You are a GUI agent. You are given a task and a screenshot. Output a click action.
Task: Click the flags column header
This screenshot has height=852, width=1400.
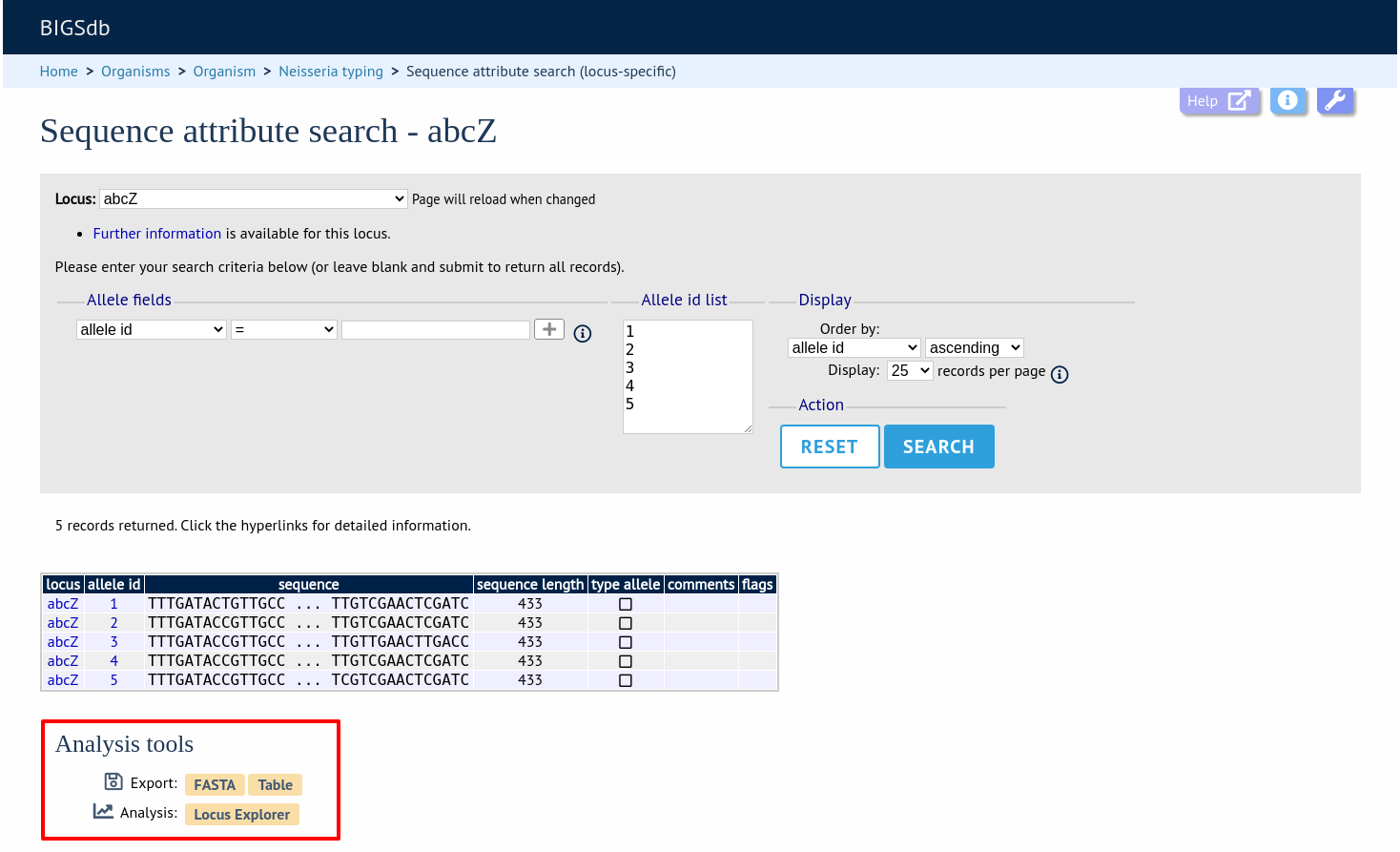pos(757,585)
